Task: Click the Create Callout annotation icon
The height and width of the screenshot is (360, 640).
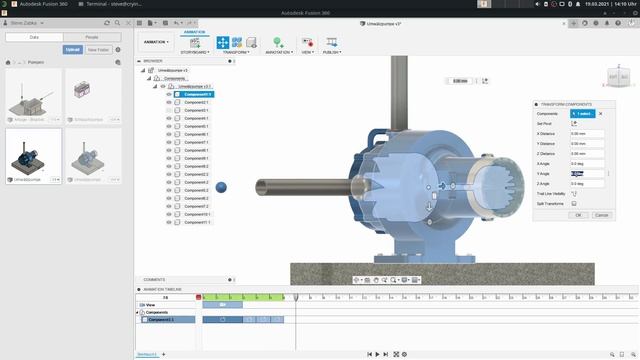Action: coord(278,42)
